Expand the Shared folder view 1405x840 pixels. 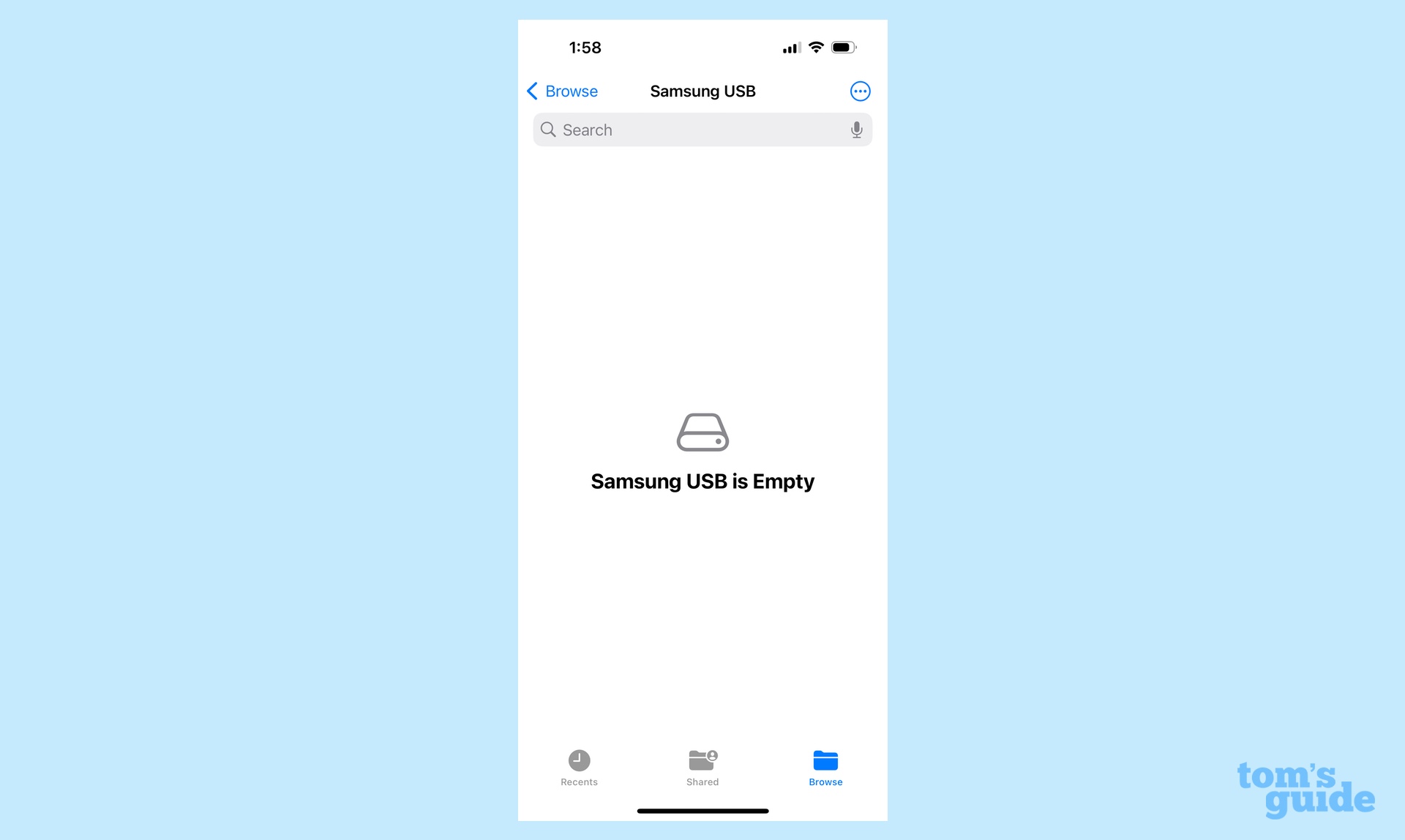tap(702, 767)
